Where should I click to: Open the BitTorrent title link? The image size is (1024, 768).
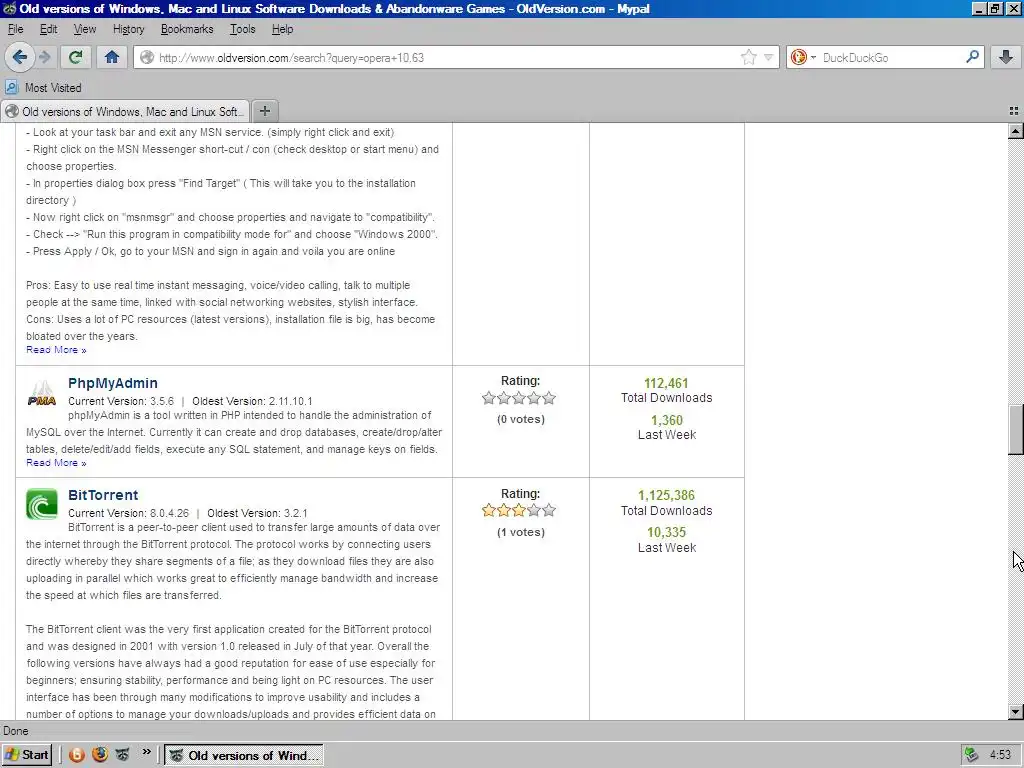click(x=103, y=495)
